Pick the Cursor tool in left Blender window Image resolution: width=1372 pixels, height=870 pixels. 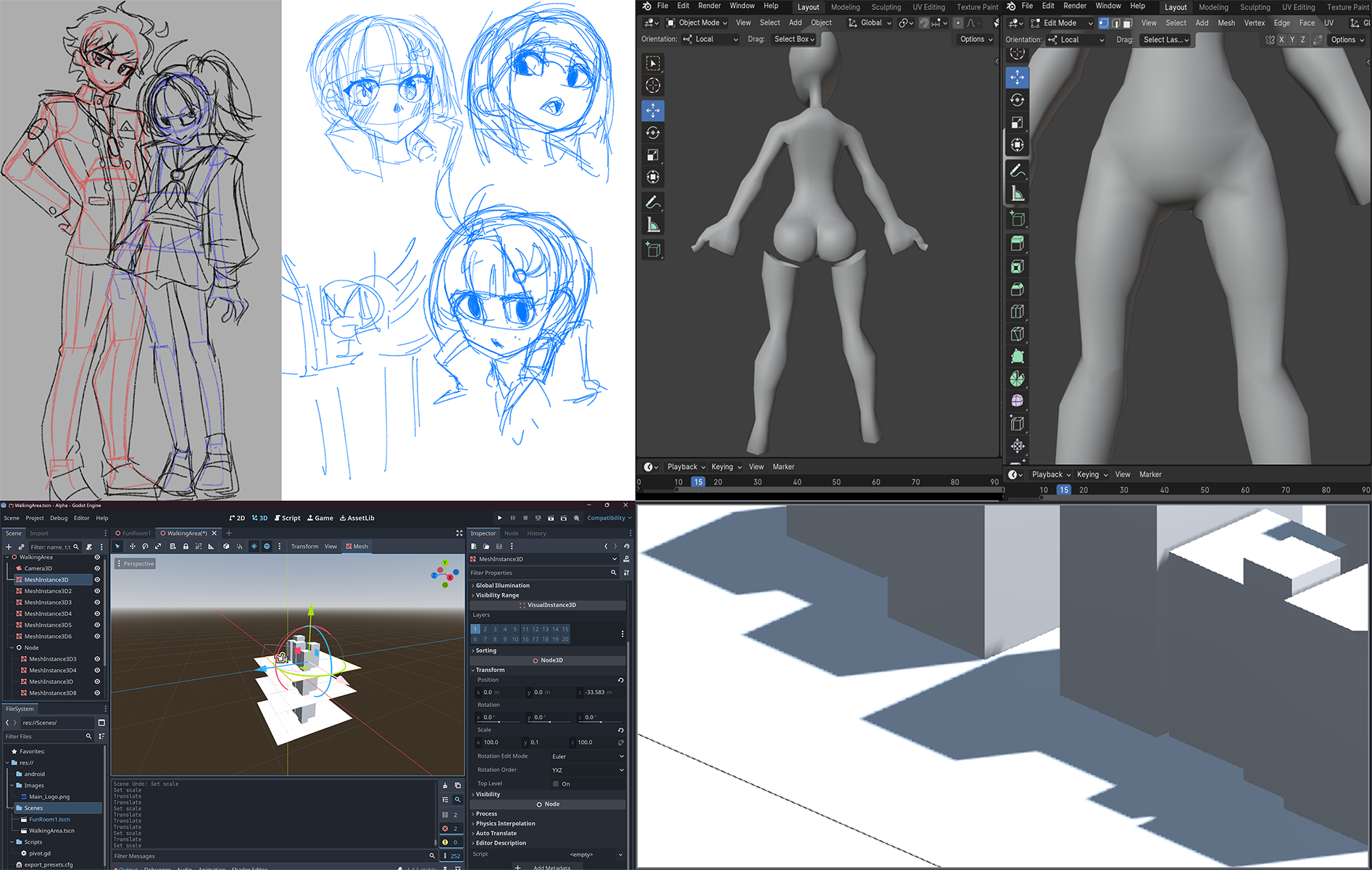tap(653, 86)
